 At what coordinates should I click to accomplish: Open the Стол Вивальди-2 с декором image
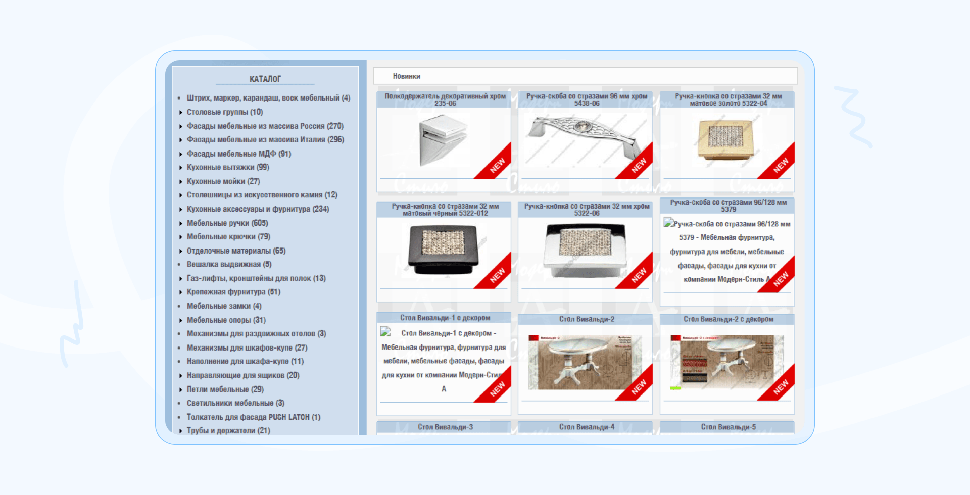coord(726,363)
